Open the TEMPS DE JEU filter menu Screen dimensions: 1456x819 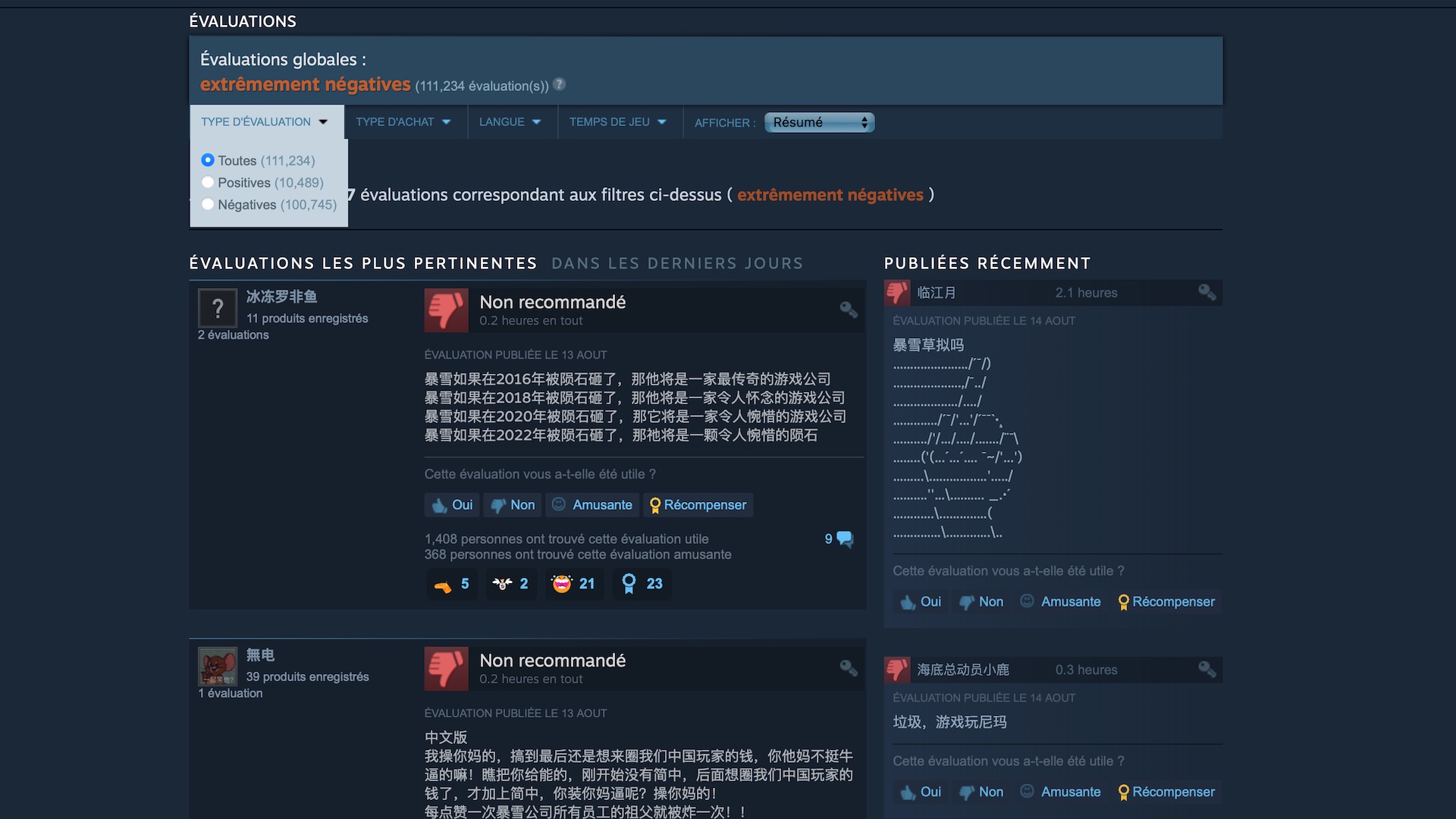click(x=618, y=122)
